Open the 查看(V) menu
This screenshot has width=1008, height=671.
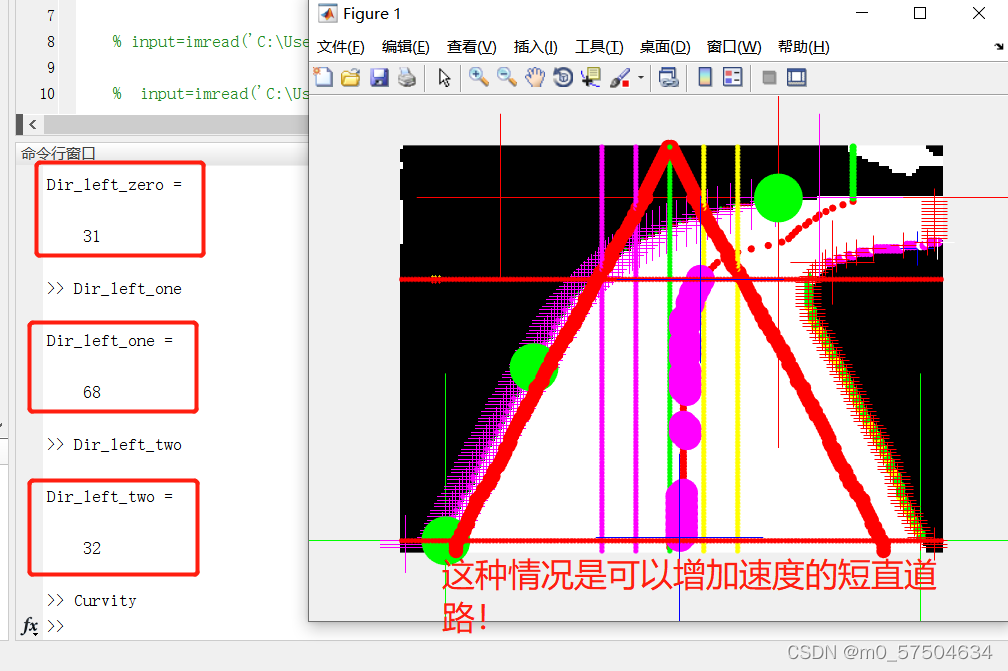472,47
